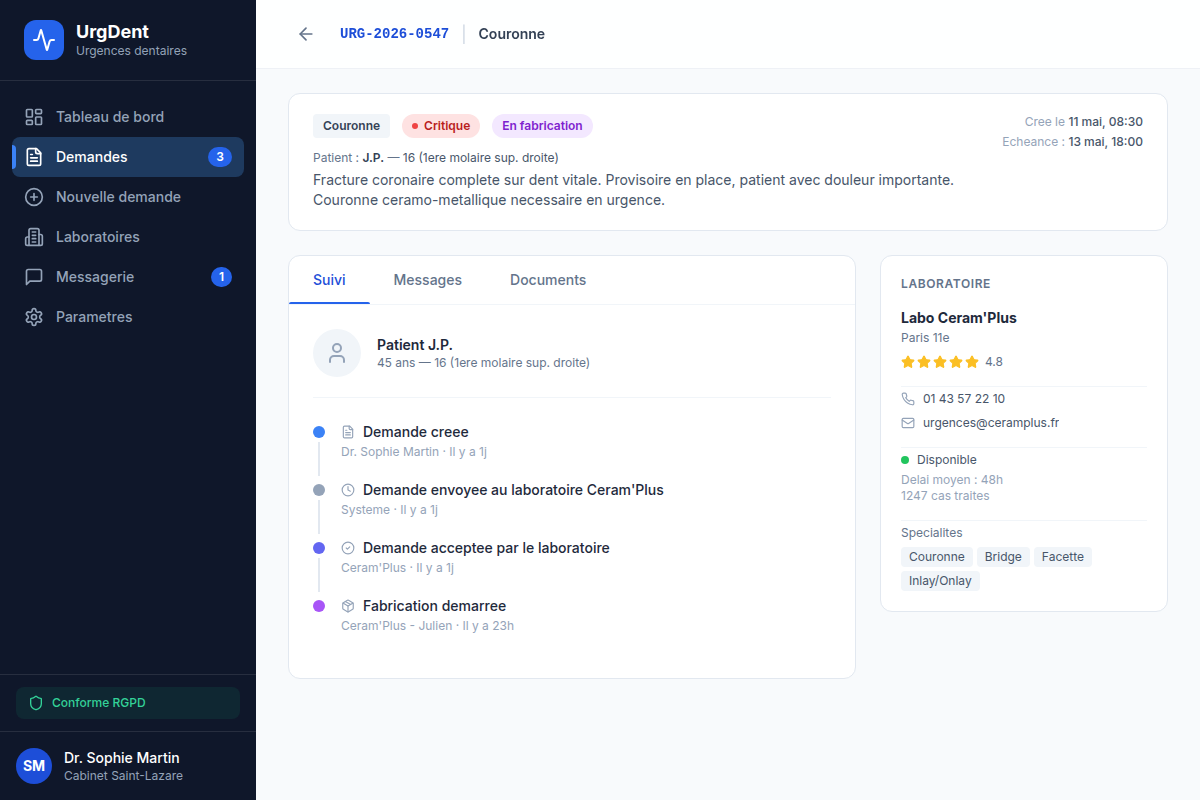Go back using the arrow icon
The width and height of the screenshot is (1200, 800).
(306, 34)
